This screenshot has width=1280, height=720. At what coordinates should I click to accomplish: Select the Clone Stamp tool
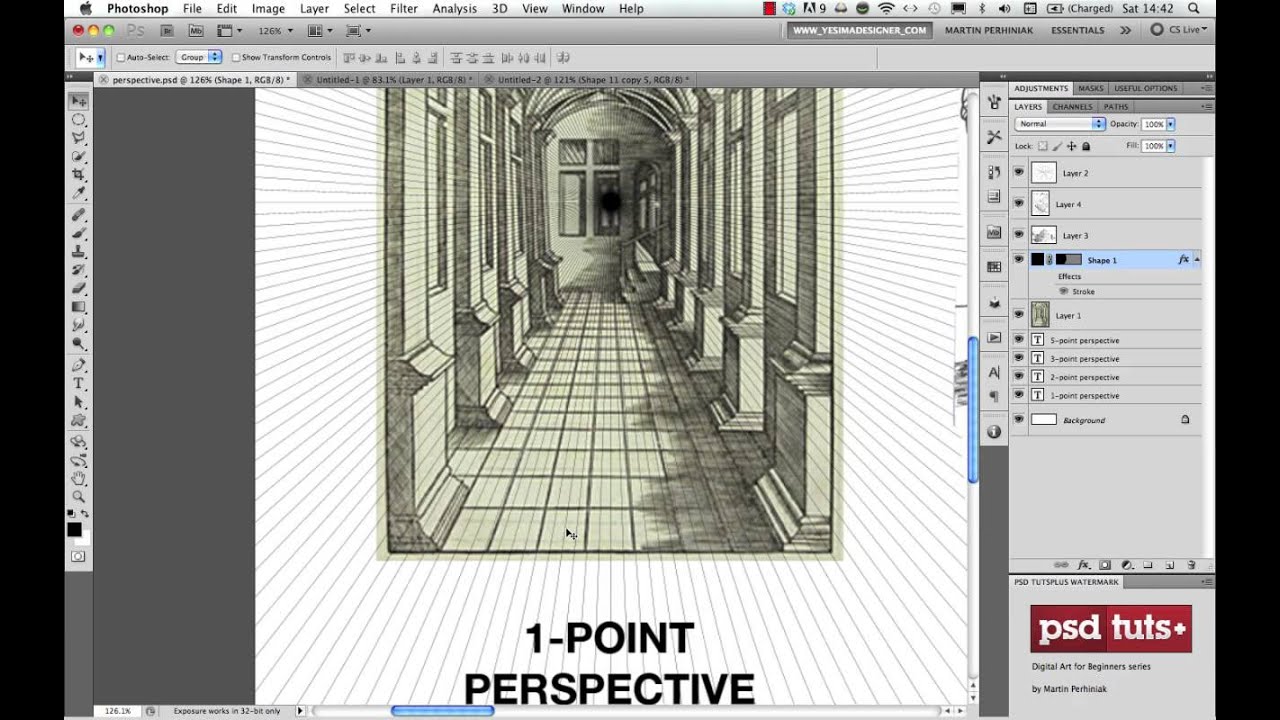(78, 252)
